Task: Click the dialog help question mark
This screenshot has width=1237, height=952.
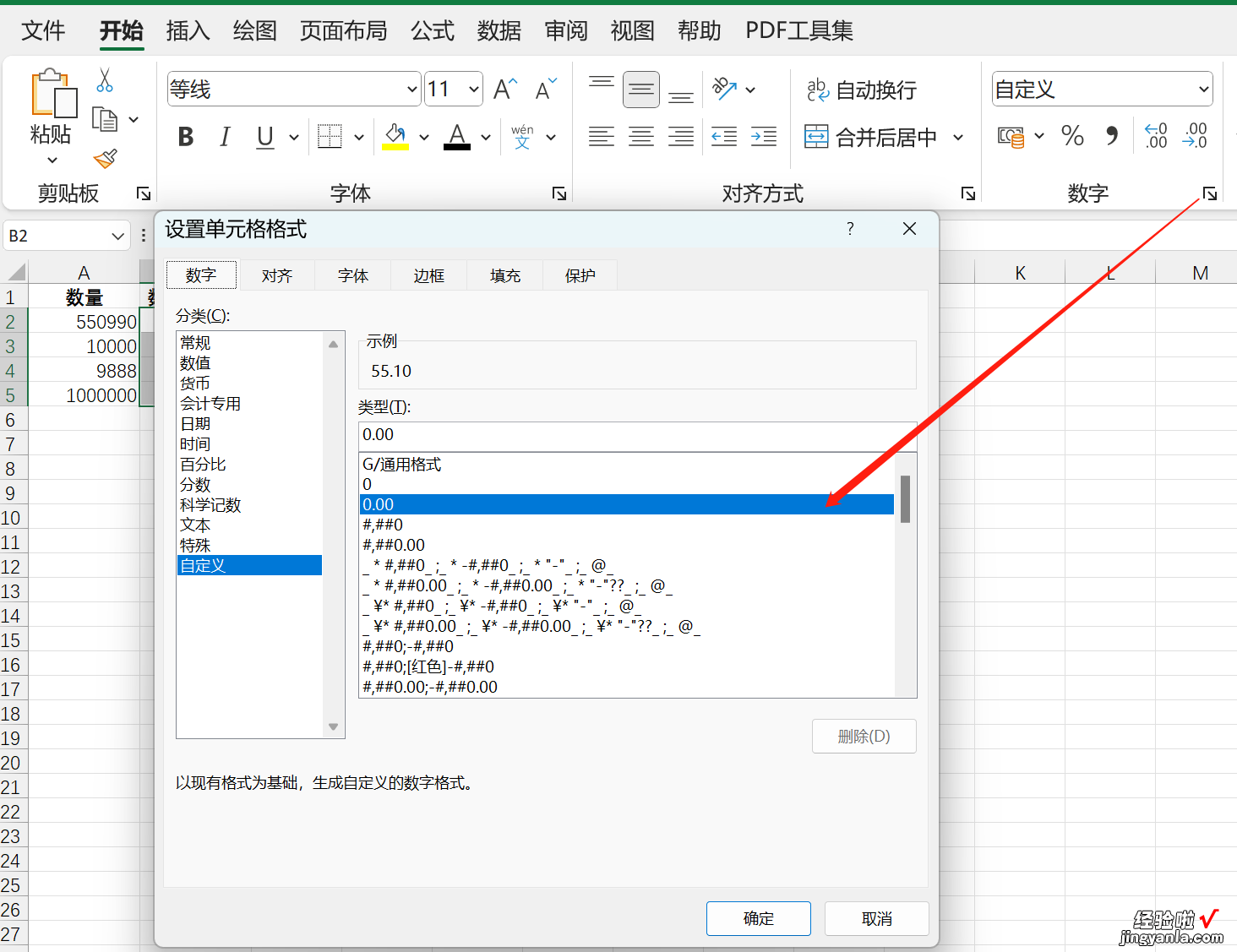Action: click(x=850, y=229)
